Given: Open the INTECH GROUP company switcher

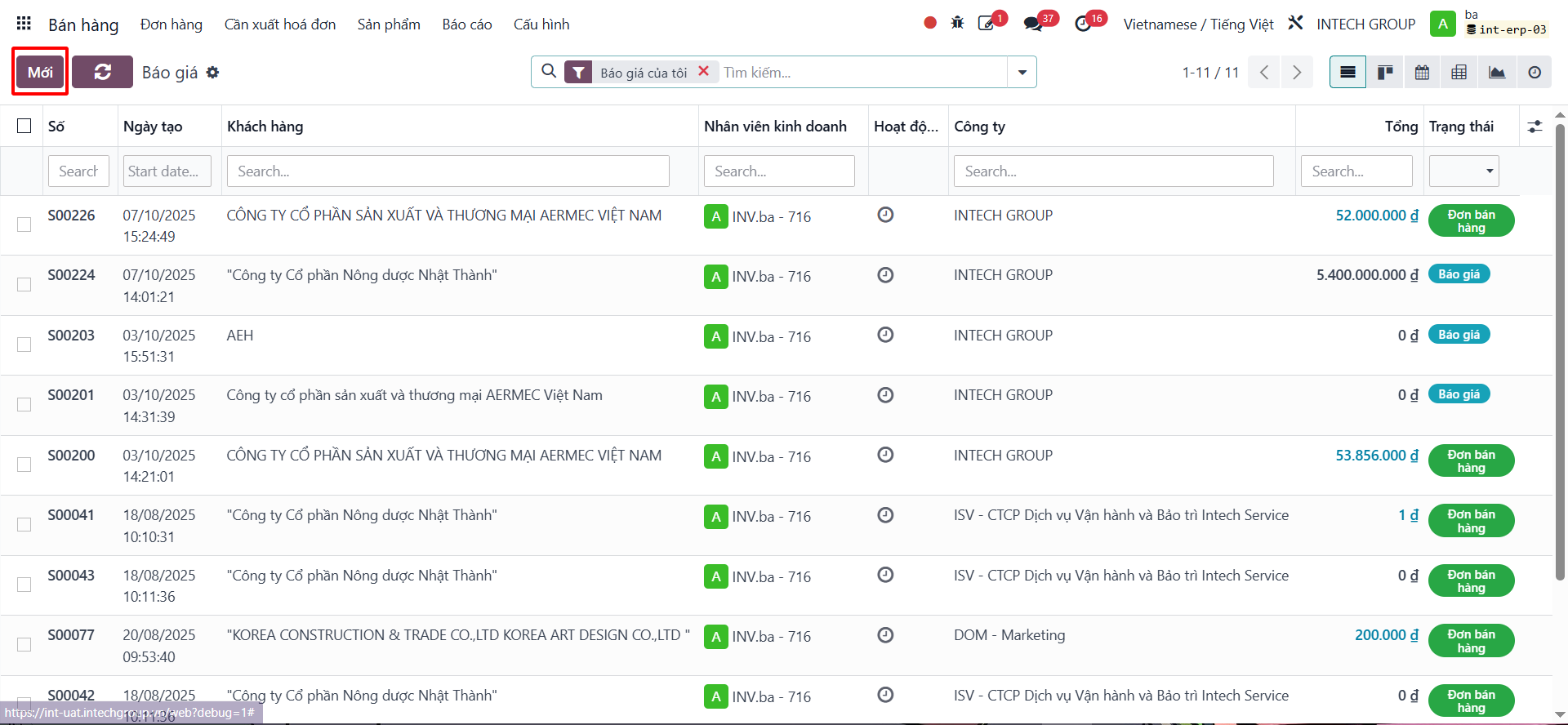Looking at the screenshot, I should pos(1365,24).
